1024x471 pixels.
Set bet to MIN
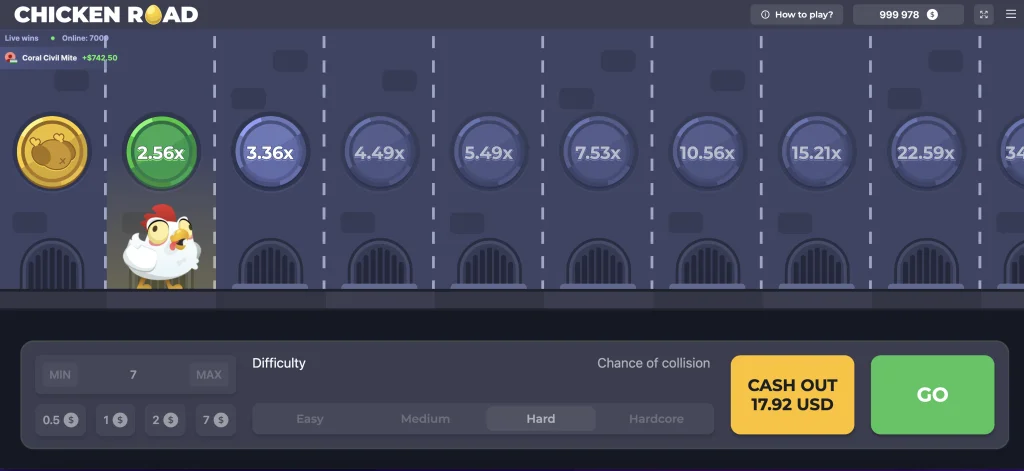[x=60, y=374]
